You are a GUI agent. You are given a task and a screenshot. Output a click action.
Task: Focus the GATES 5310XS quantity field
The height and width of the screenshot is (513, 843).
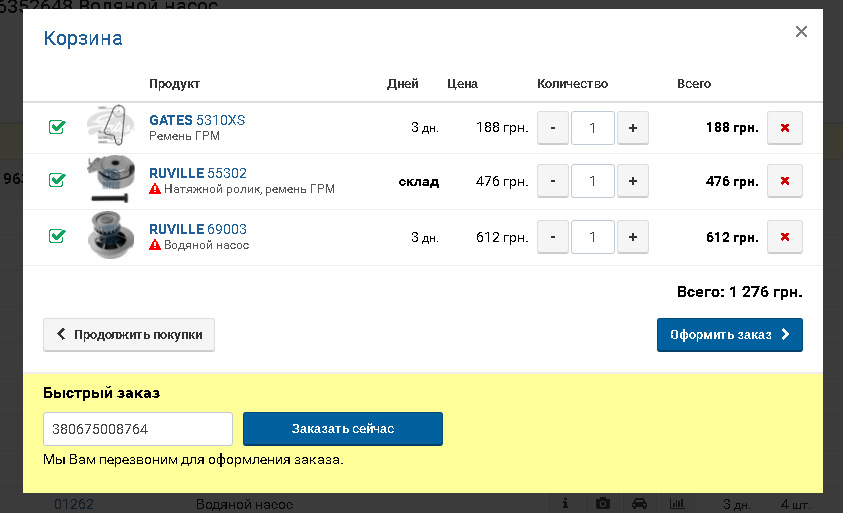(592, 128)
